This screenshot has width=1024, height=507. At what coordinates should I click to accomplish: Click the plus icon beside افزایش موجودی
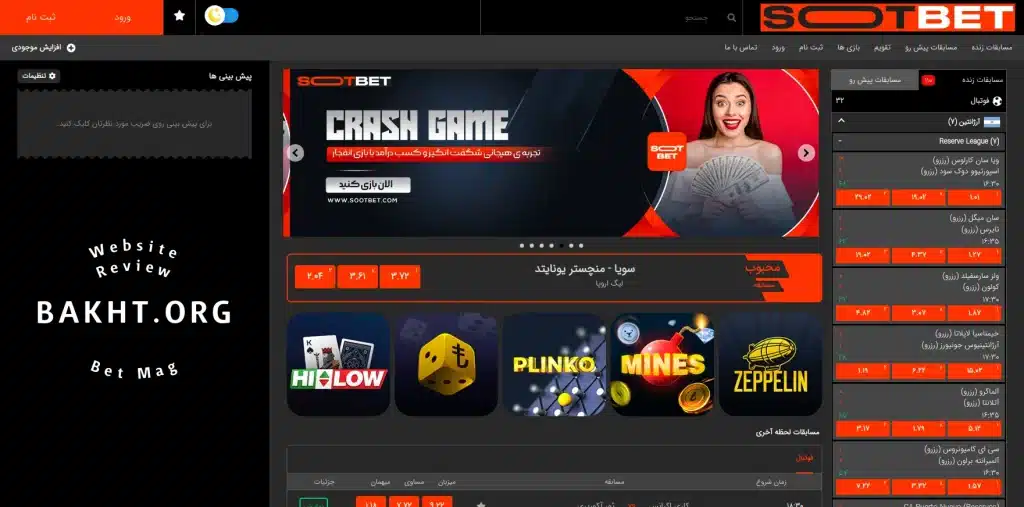click(x=71, y=47)
